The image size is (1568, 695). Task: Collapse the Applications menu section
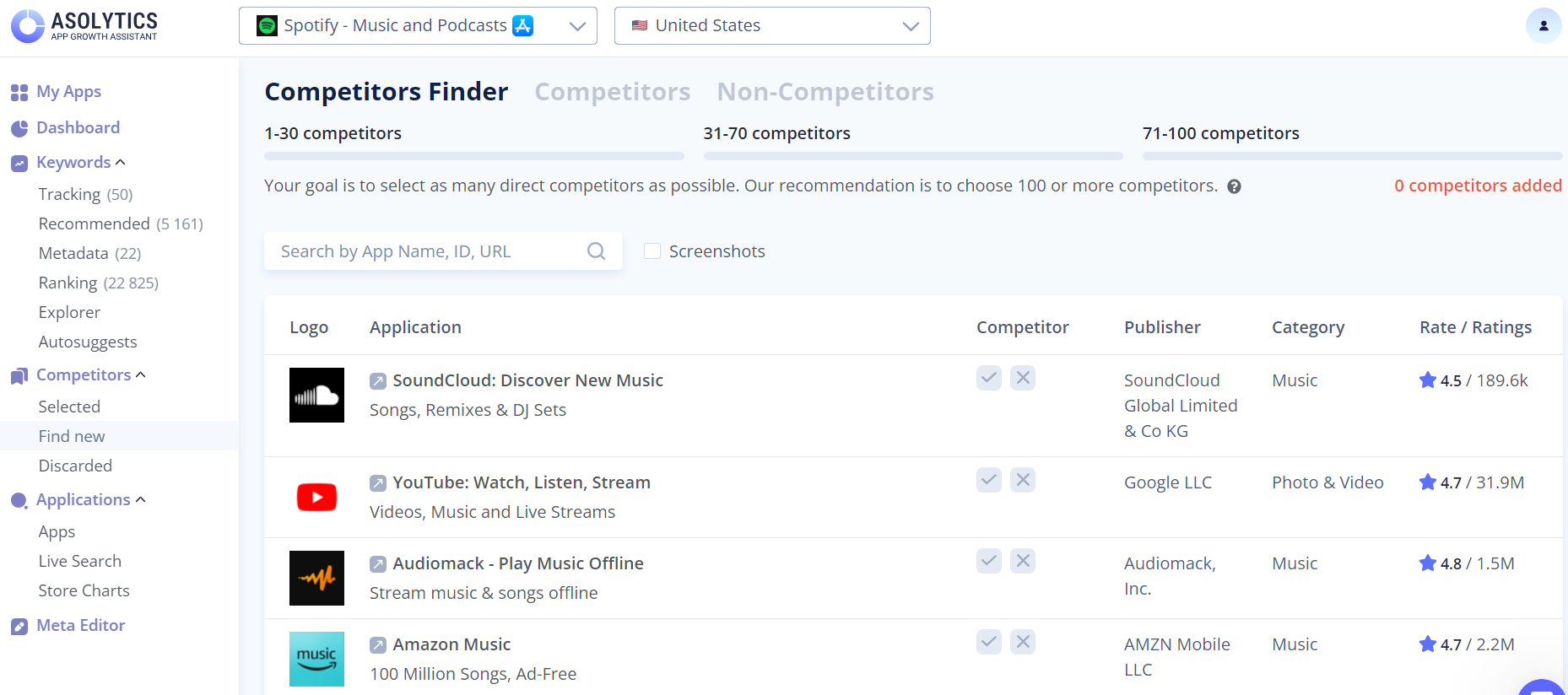coord(140,499)
